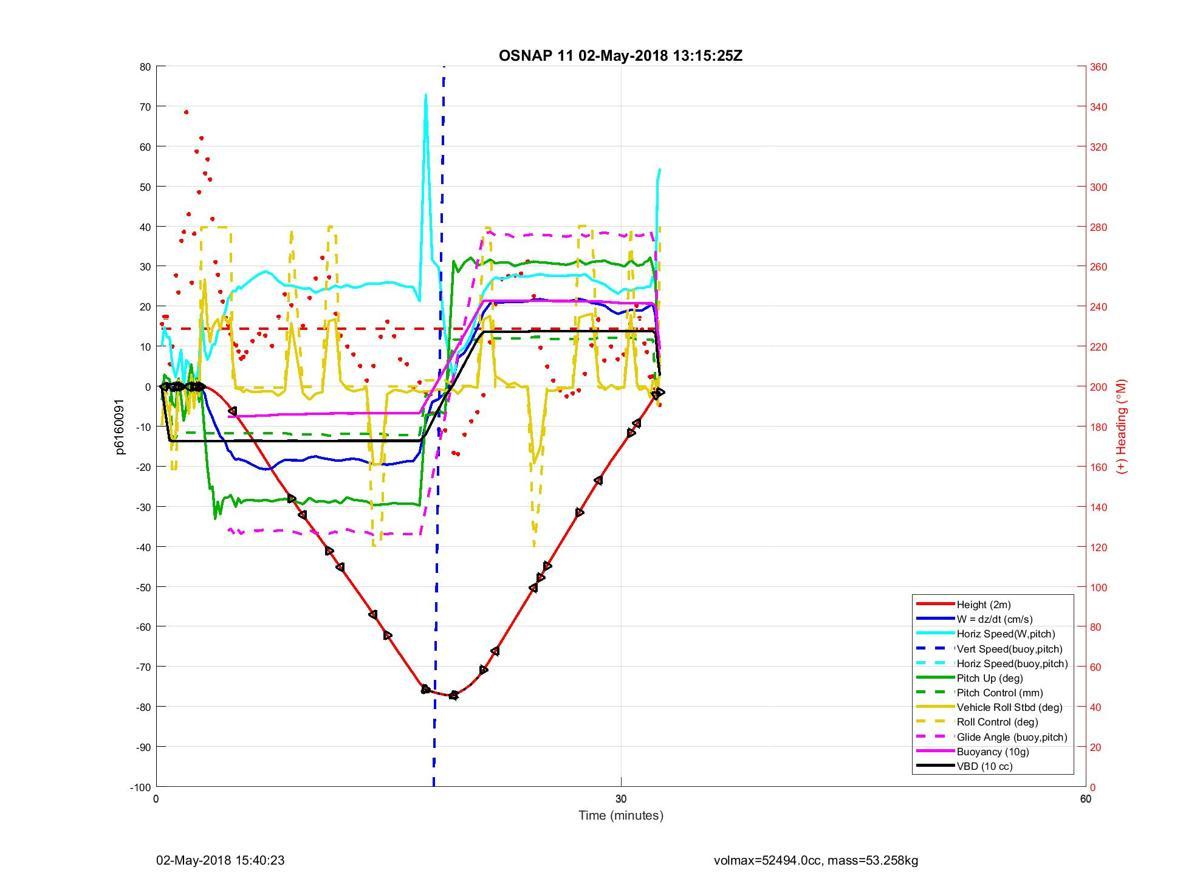Viewport: 1200px width, 885px height.
Task: Click the right axis tick label 200
Action: pyautogui.click(x=1098, y=387)
